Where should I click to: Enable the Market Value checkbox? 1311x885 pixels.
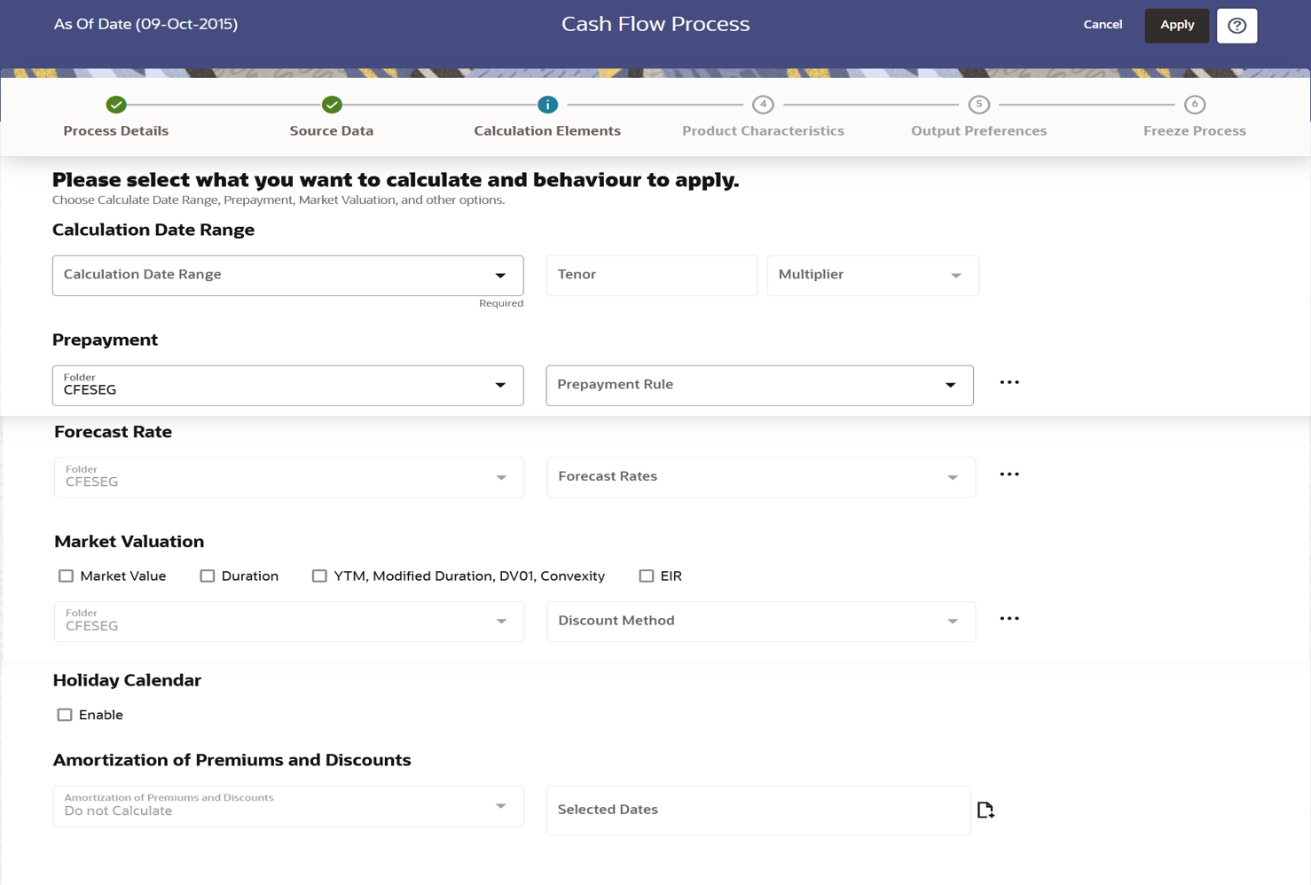click(66, 575)
